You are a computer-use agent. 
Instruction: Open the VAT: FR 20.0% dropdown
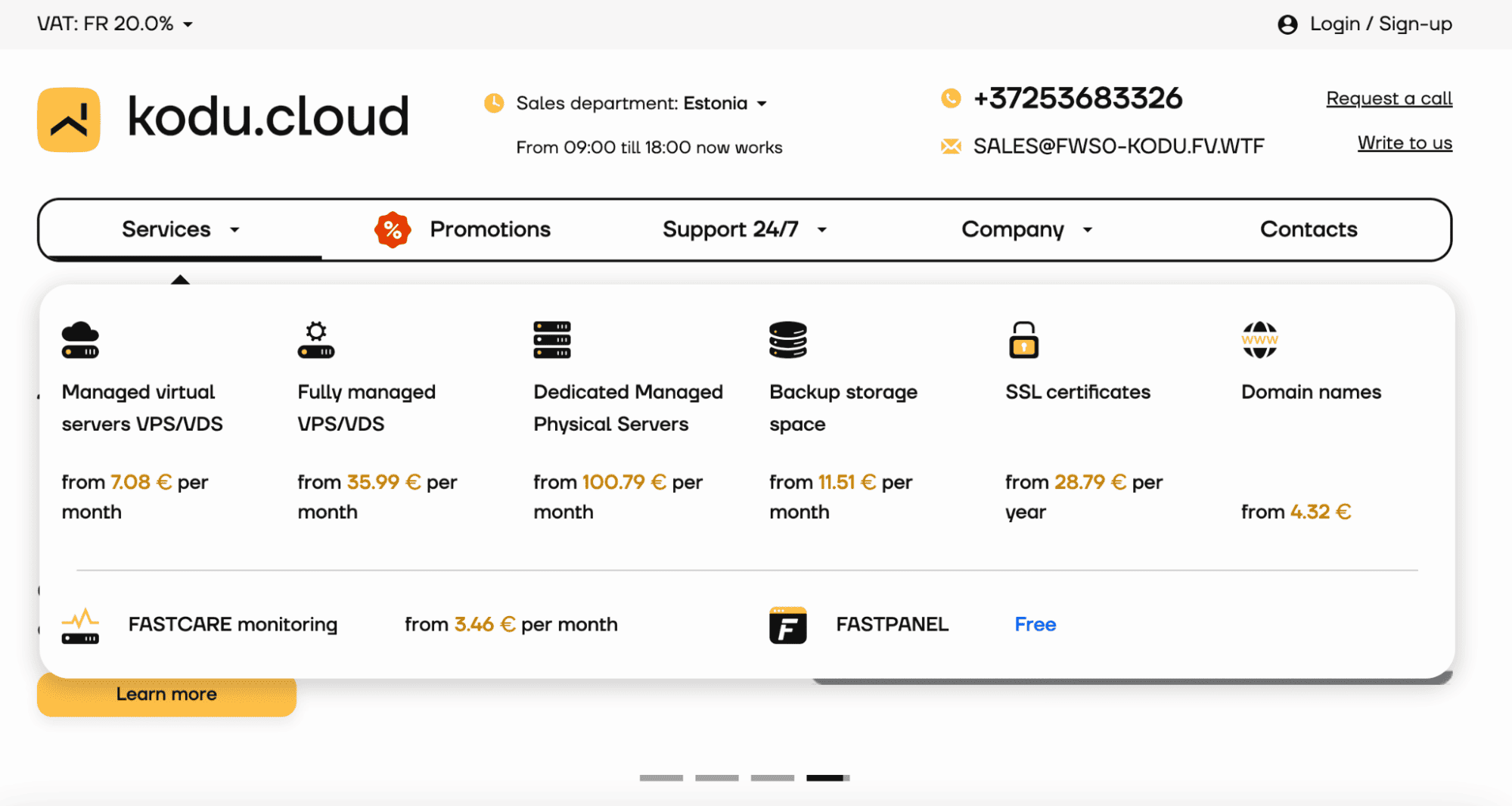(115, 24)
